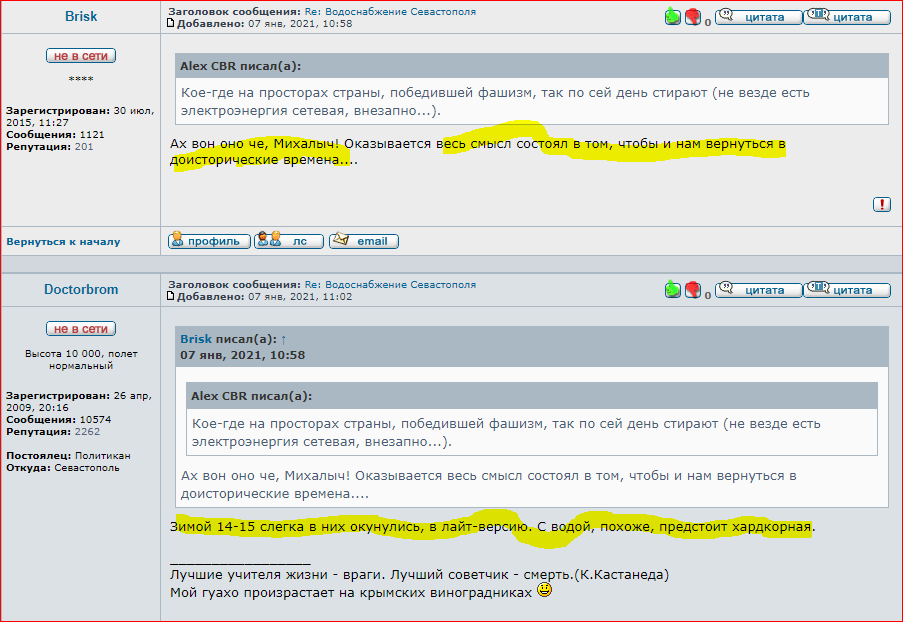903x622 pixels.
Task: Quote Doctorbrom's post using first цитата button
Action: 758,290
